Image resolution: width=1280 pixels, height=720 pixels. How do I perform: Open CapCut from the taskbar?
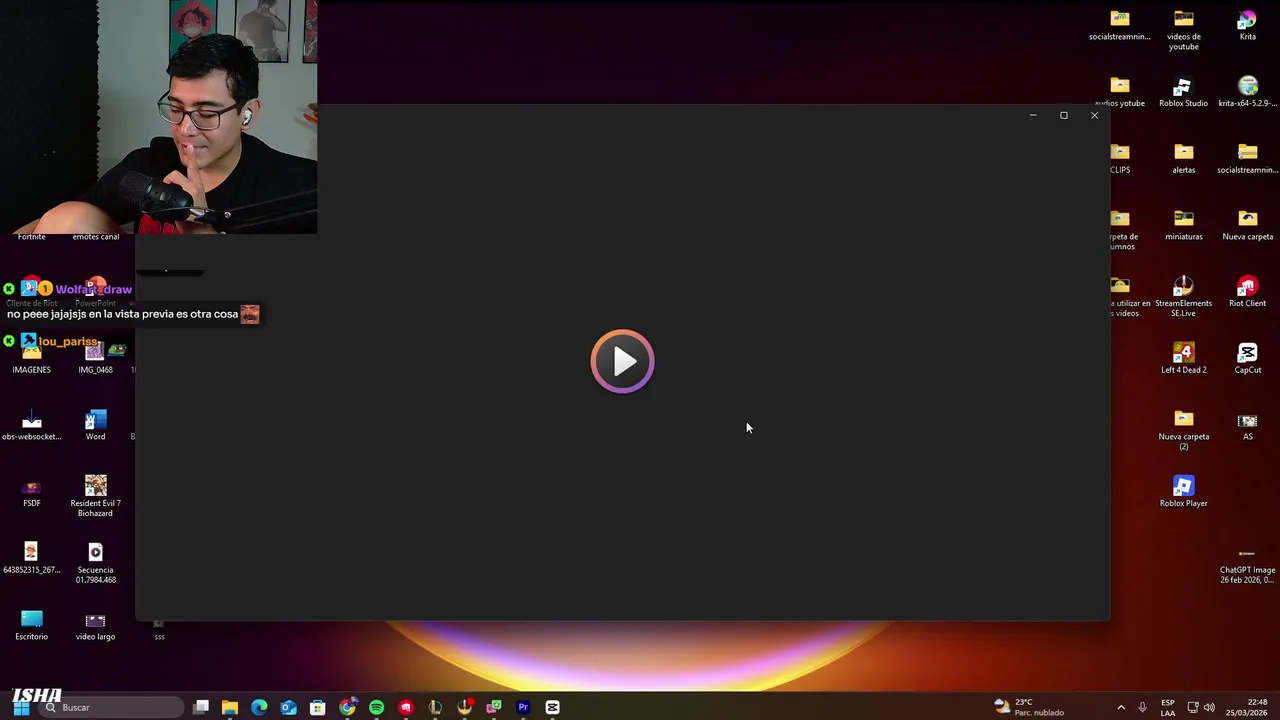point(552,707)
